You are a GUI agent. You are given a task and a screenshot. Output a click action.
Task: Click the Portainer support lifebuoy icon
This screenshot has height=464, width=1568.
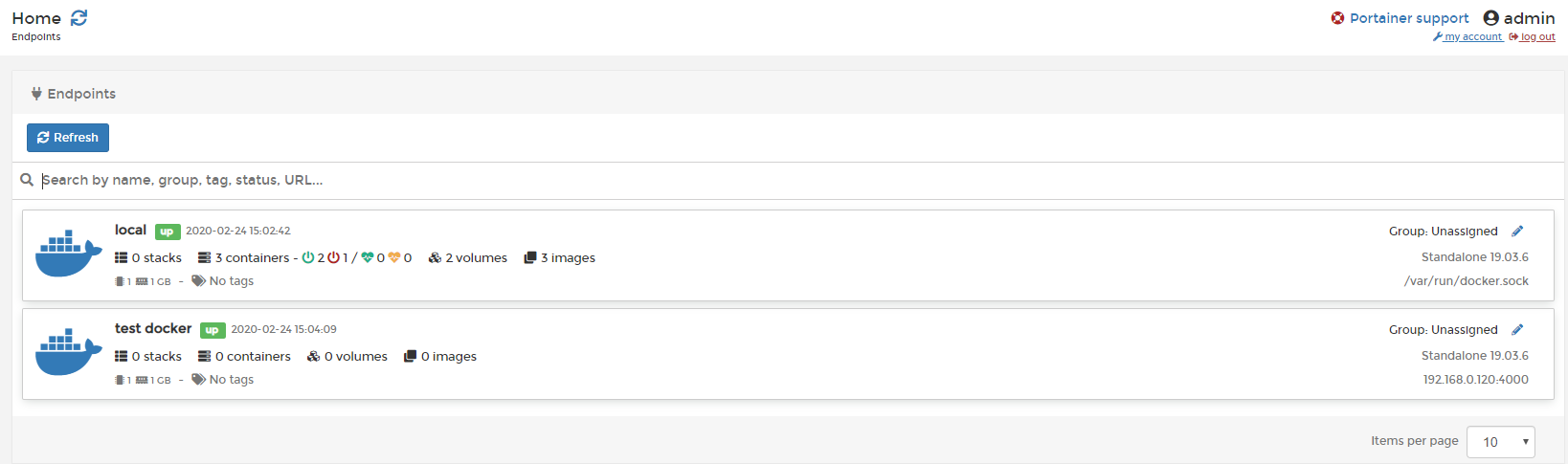tap(1337, 18)
